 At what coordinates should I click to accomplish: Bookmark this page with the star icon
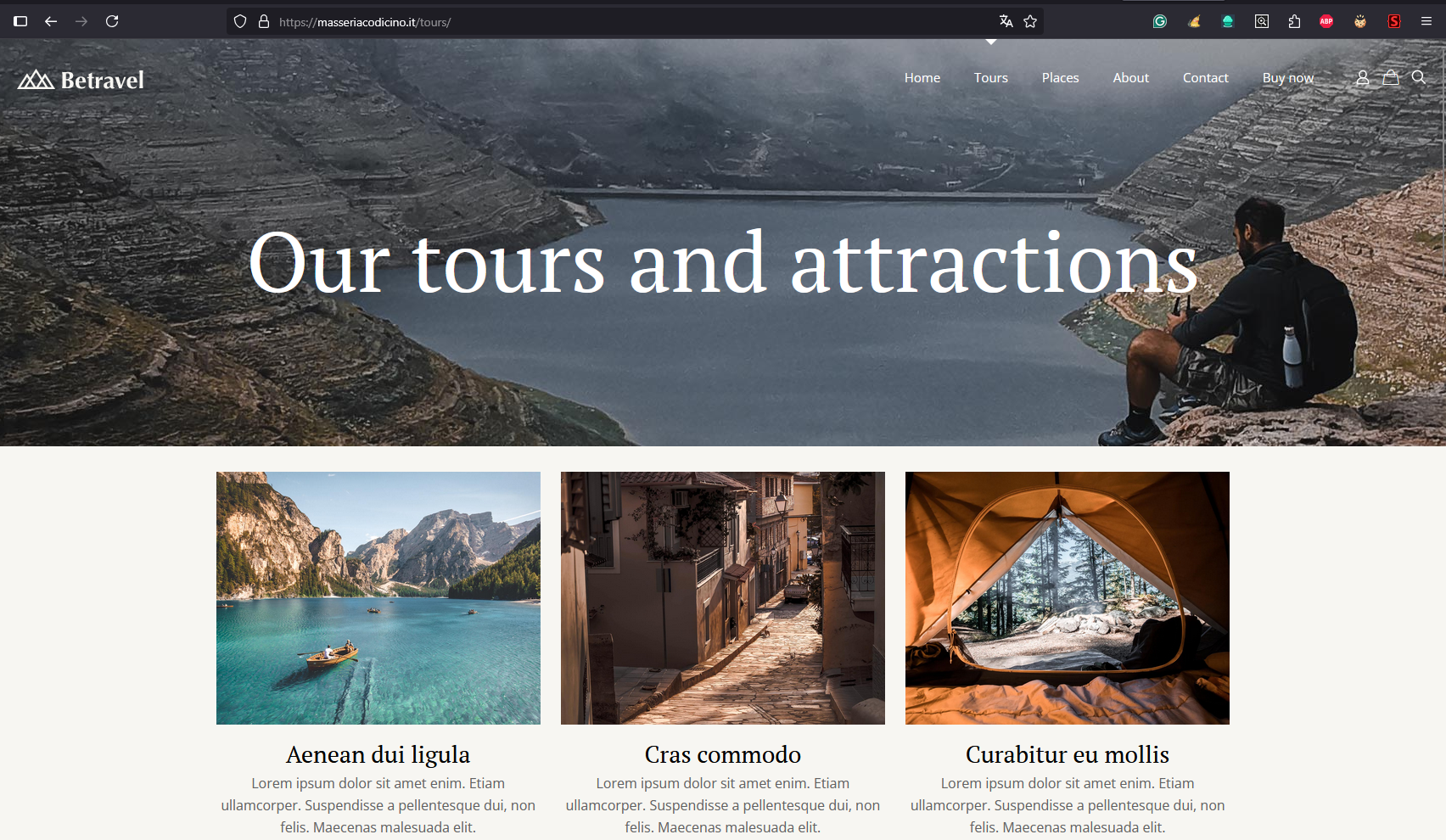[x=1030, y=21]
